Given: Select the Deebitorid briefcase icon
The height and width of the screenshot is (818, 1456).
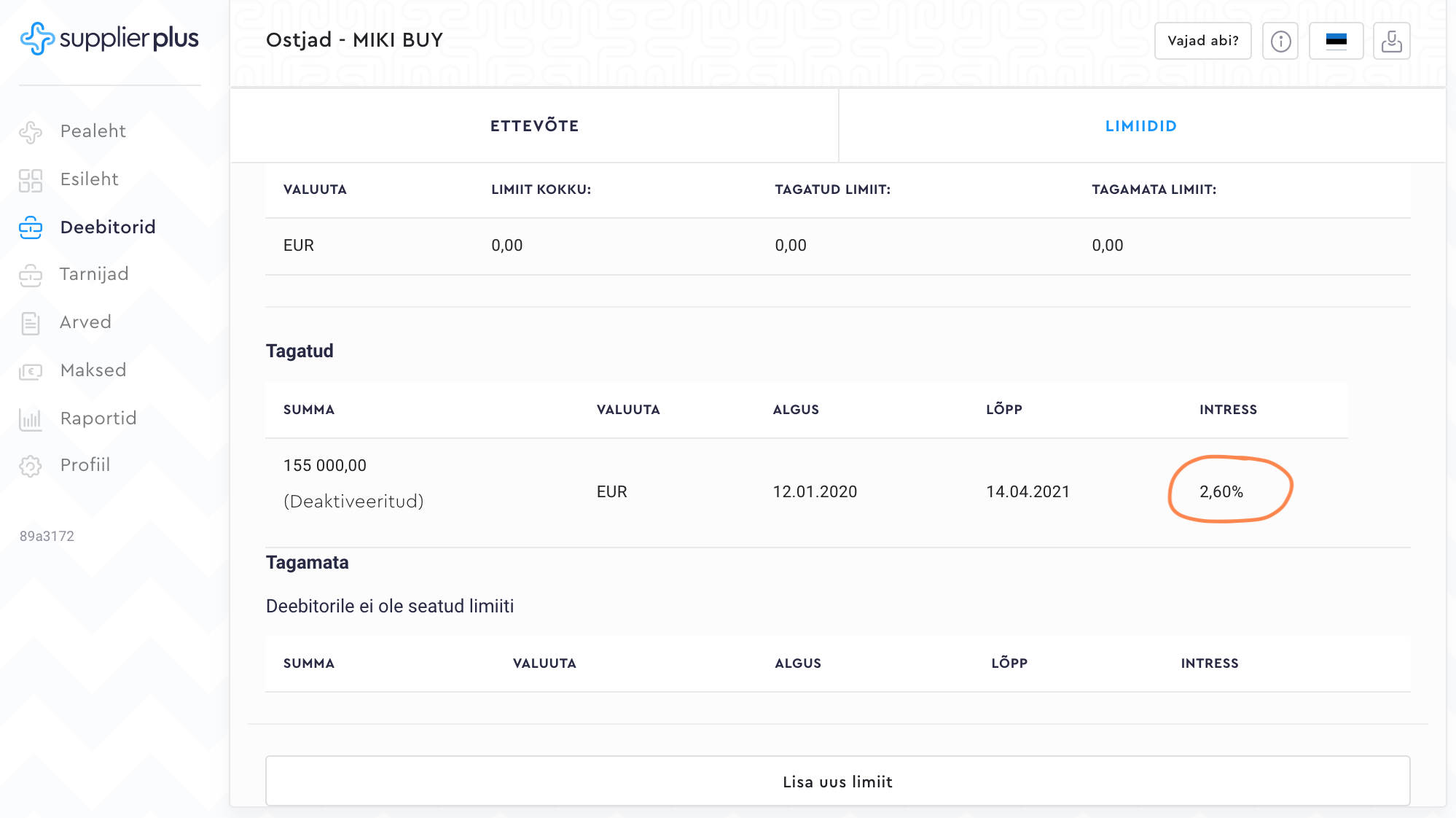Looking at the screenshot, I should click(31, 227).
